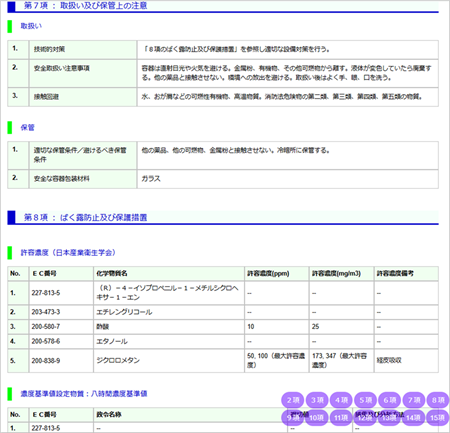Click heading 第8項：ばく露防止及び保護措置
450x433 pixels.
tap(86, 218)
